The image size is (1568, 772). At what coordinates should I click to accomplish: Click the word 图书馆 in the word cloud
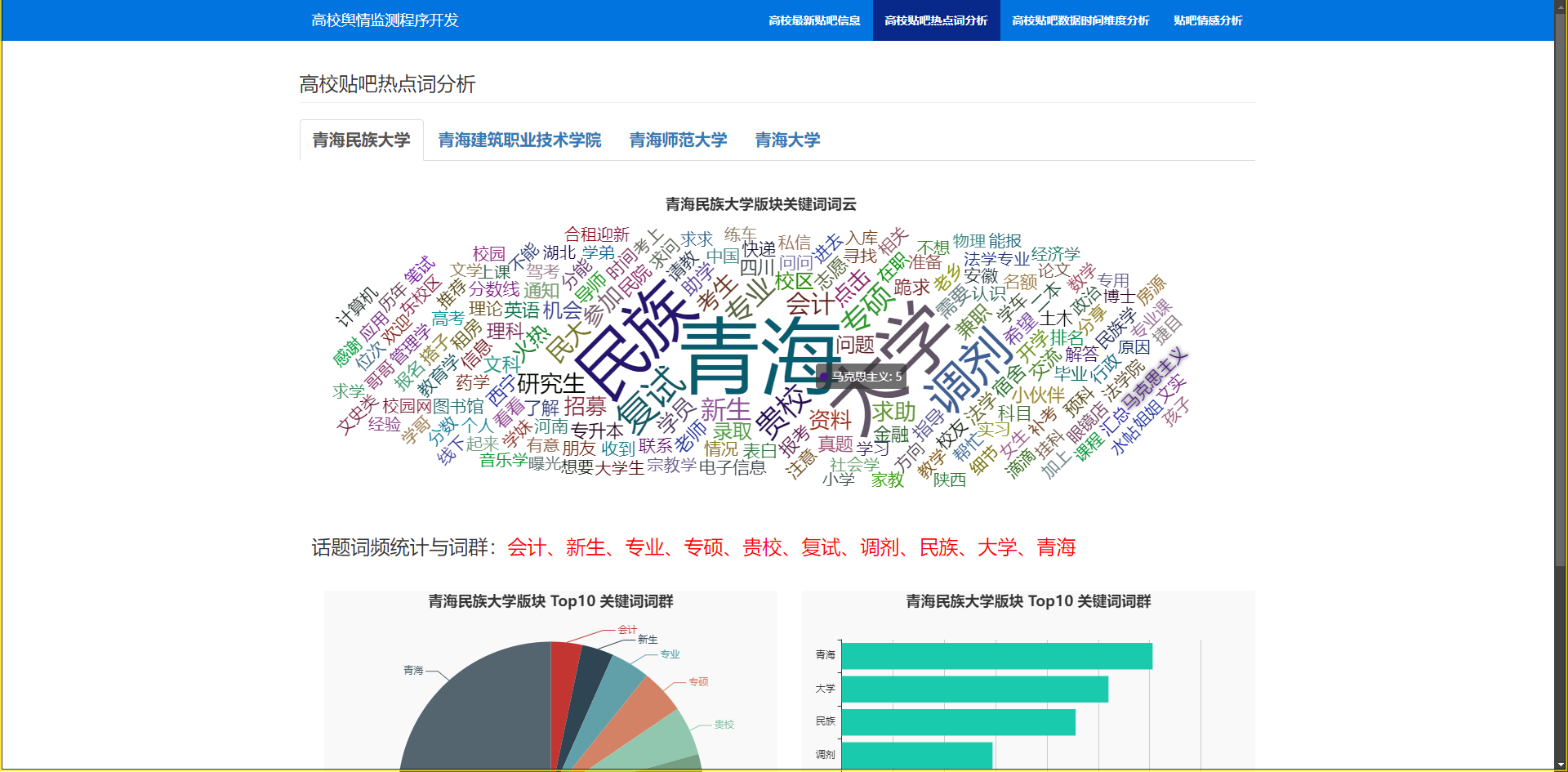click(x=458, y=407)
